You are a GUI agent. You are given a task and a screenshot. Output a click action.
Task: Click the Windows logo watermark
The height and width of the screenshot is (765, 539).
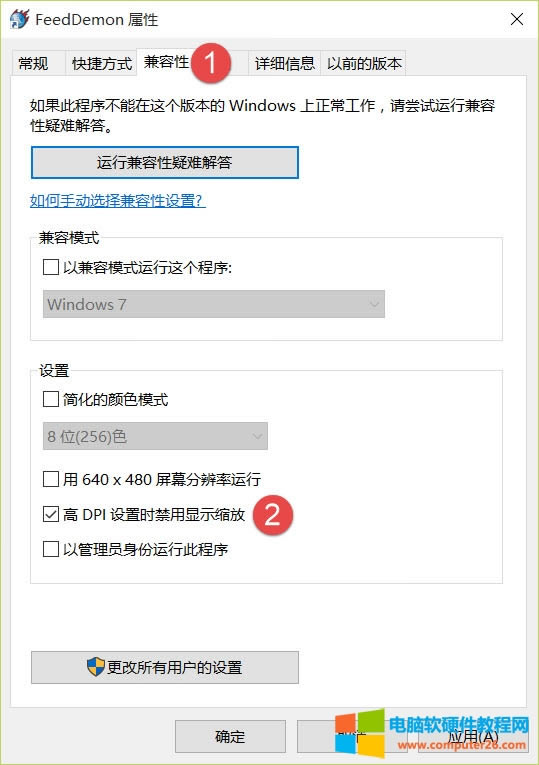(360, 733)
